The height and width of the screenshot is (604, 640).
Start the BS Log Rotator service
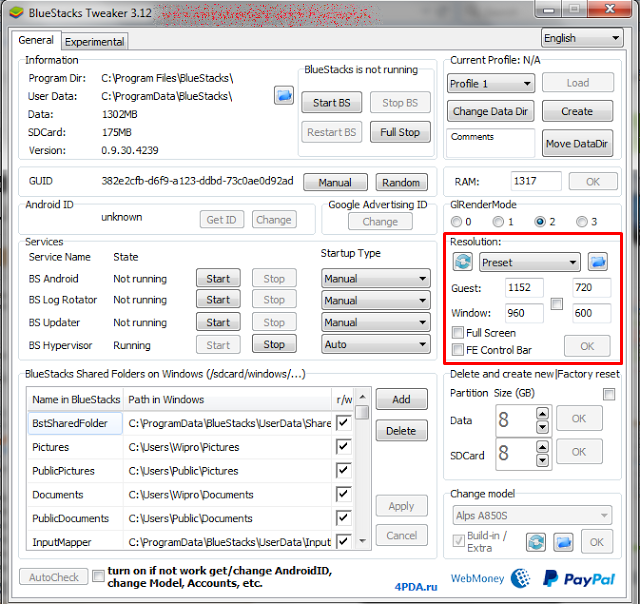click(x=218, y=300)
